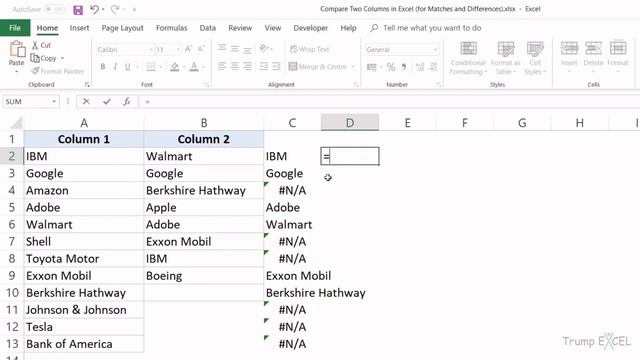
Task: Apply Align Right in the Alignment group
Action: click(247, 66)
